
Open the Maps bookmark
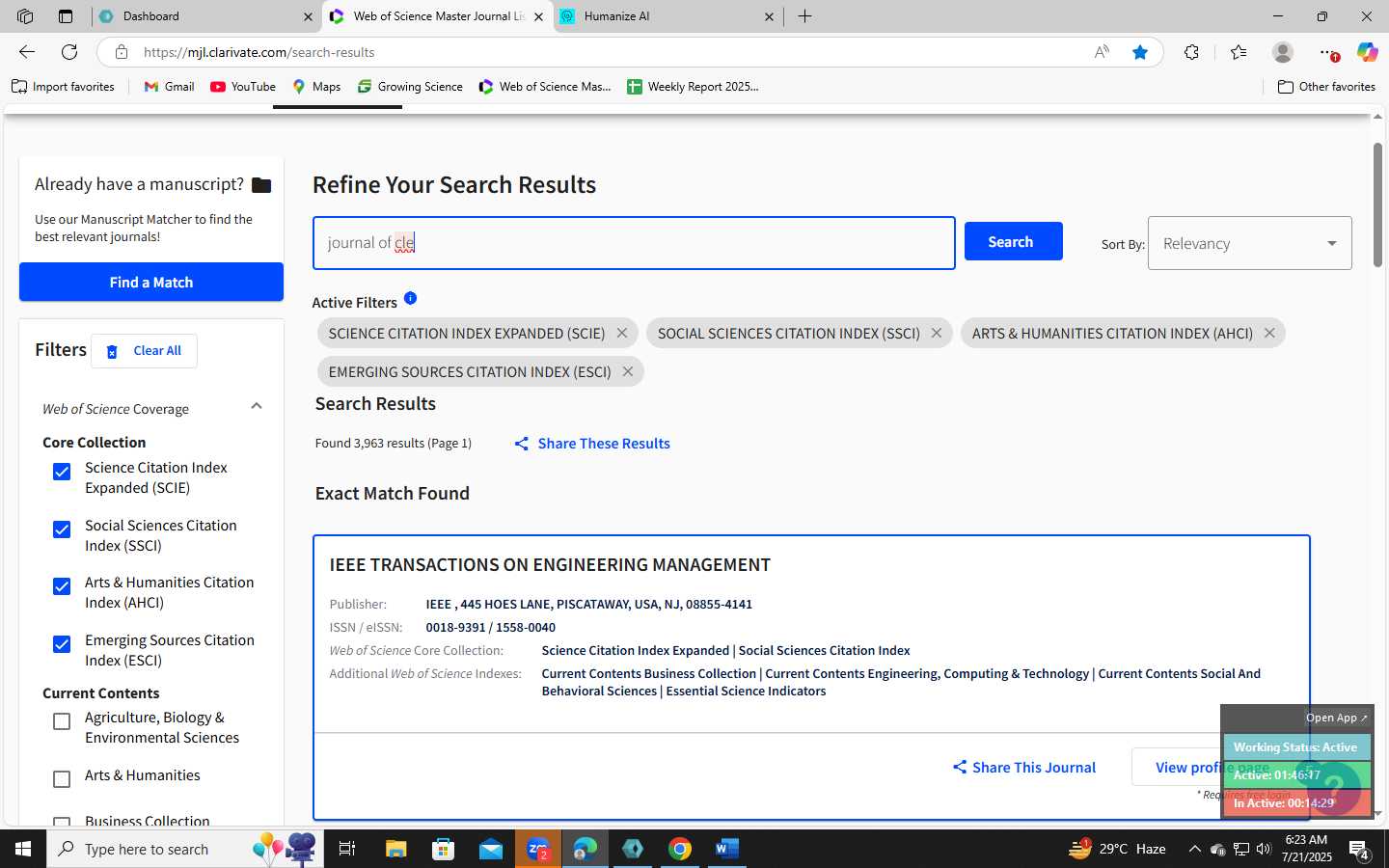click(x=316, y=87)
